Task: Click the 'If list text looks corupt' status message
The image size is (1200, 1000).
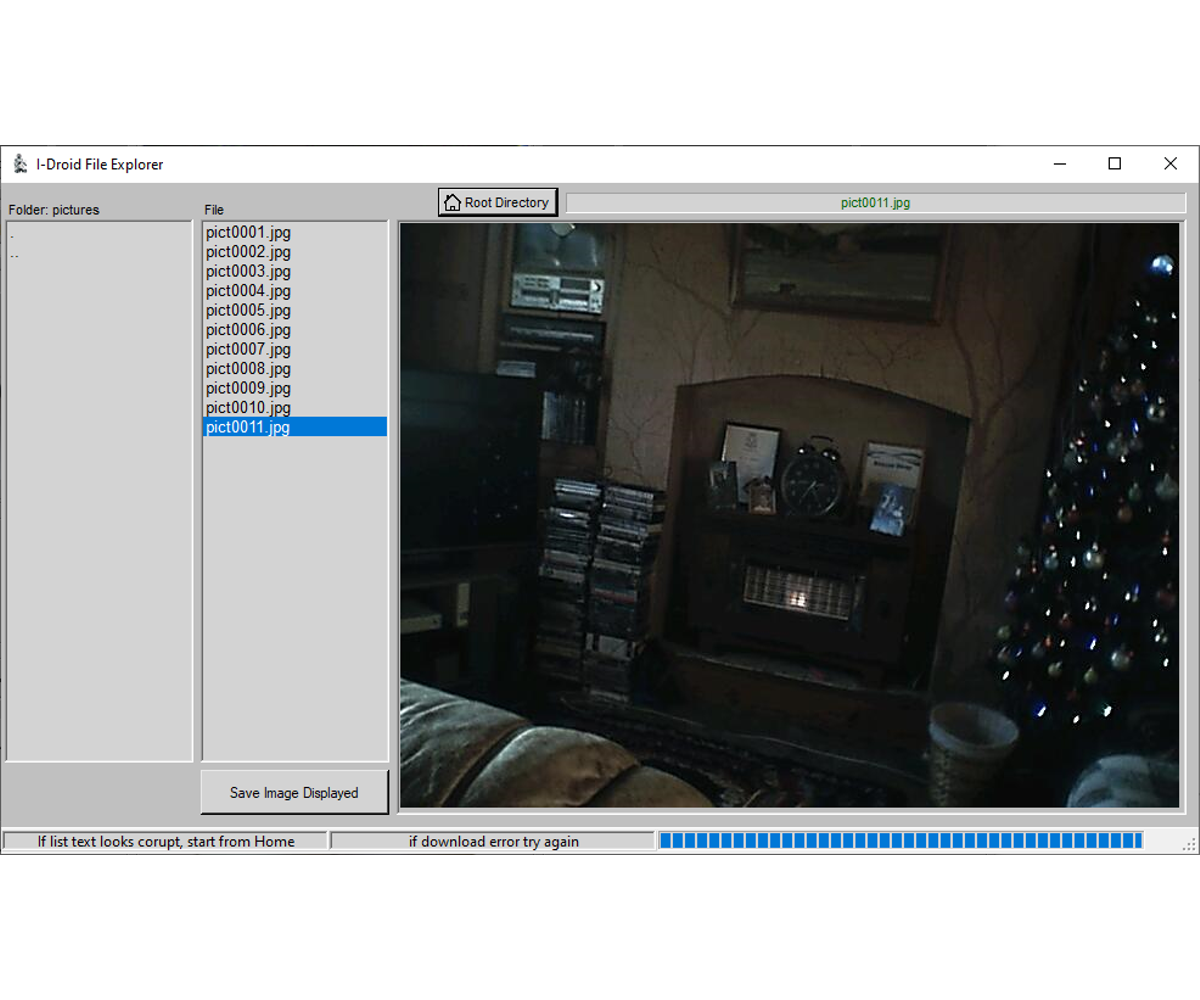Action: click(166, 841)
